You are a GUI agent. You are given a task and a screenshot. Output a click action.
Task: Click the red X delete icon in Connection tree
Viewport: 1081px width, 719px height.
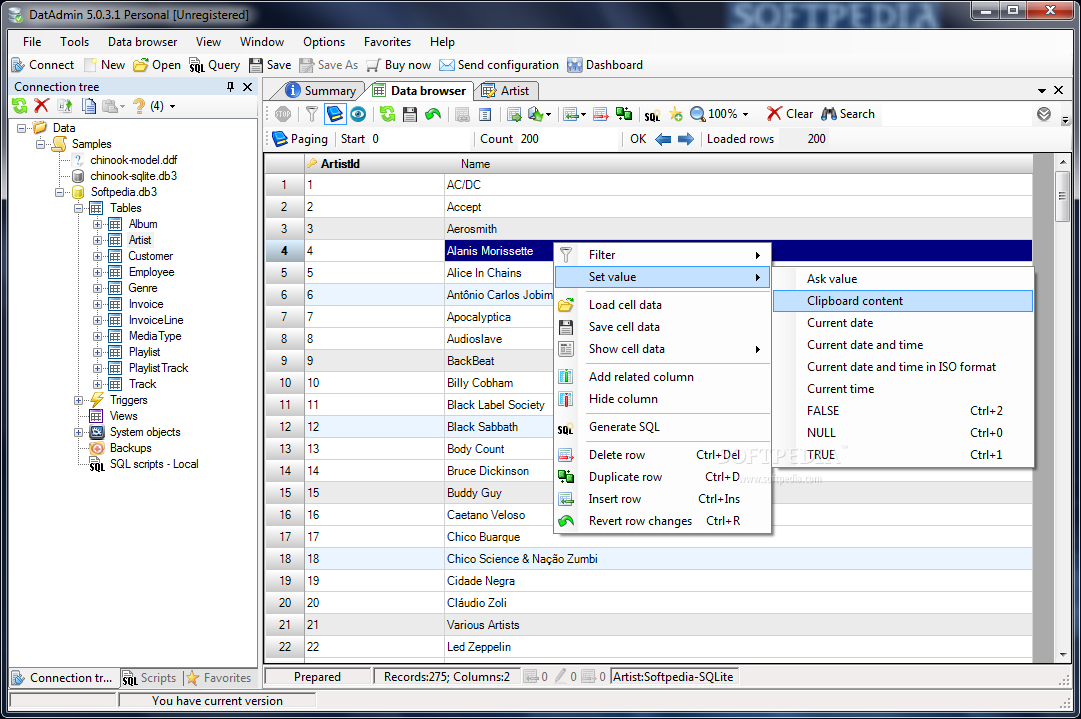point(42,106)
